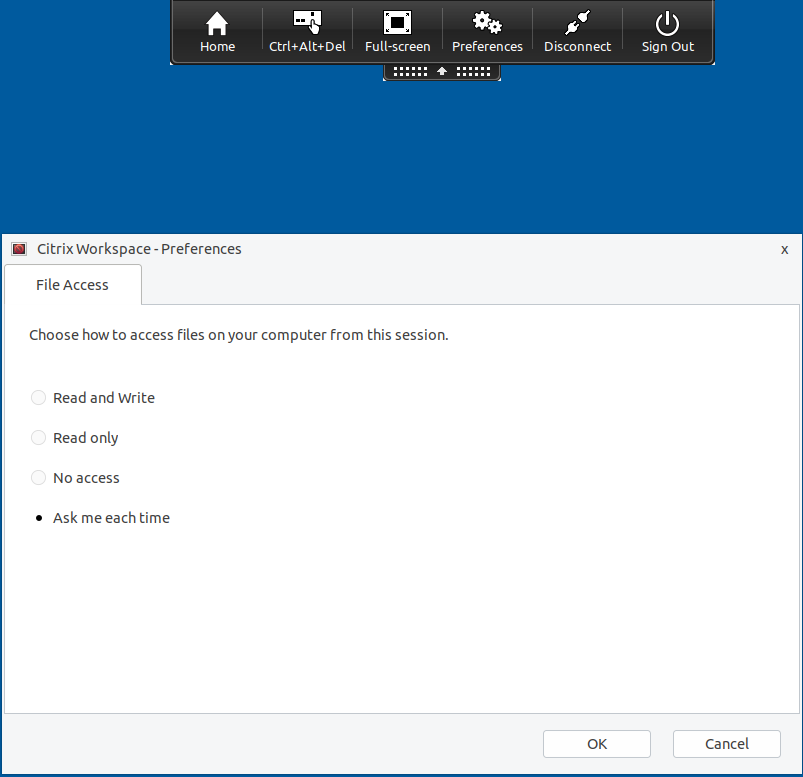
Task: Click the red Citrix icon in the title bar
Action: point(18,248)
